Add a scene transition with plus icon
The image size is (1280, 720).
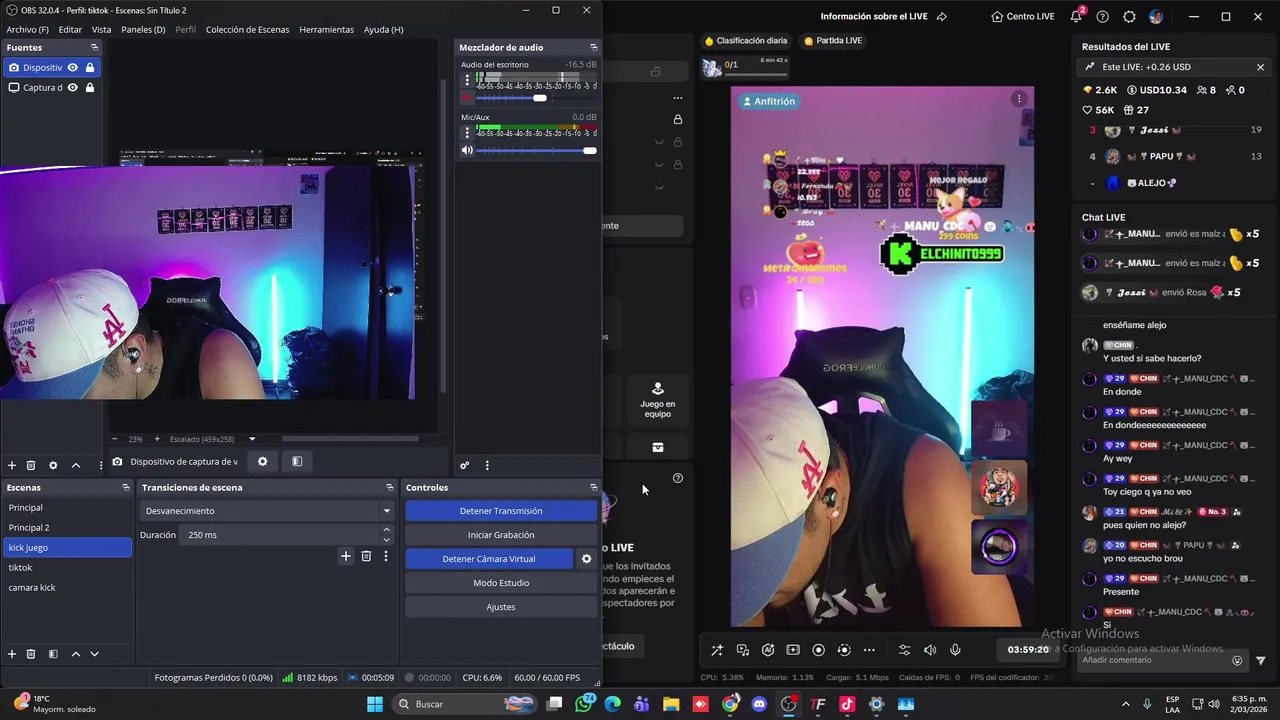pyautogui.click(x=346, y=556)
